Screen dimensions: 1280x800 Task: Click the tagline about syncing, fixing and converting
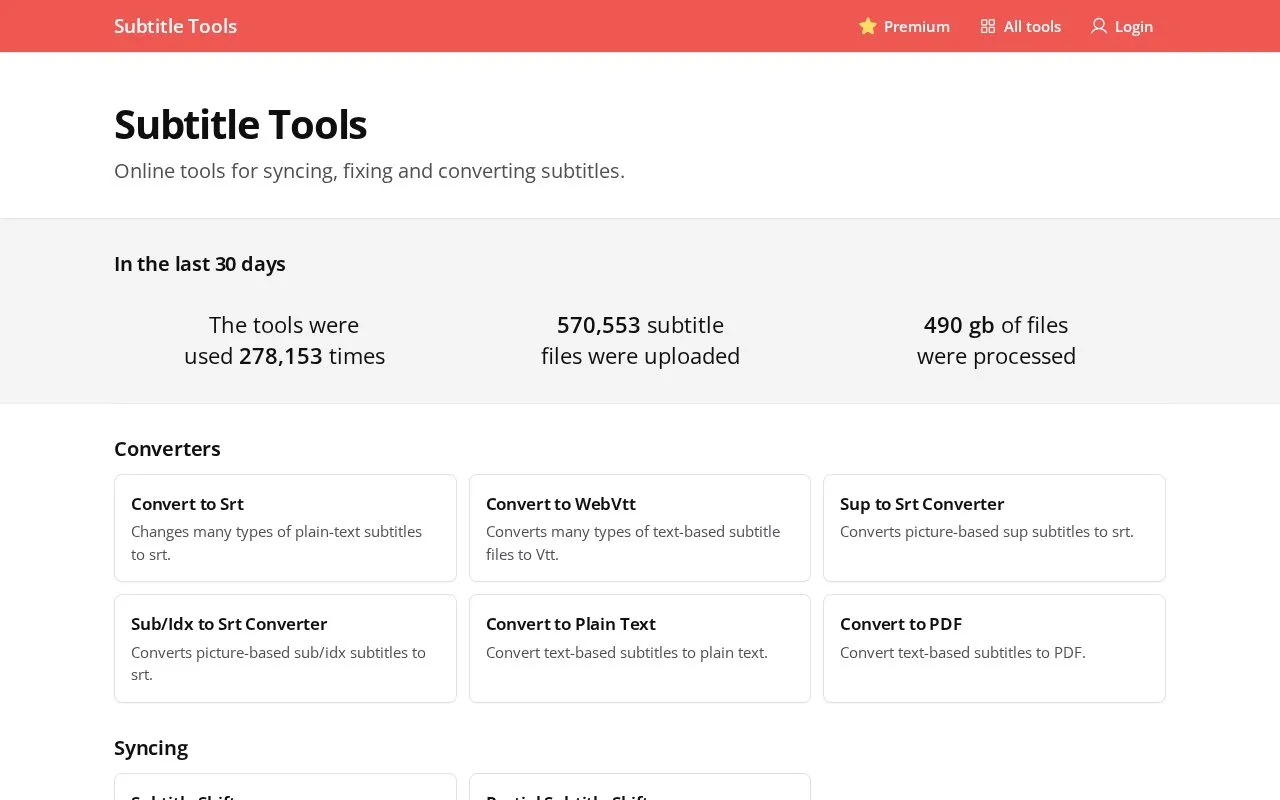coord(369,171)
